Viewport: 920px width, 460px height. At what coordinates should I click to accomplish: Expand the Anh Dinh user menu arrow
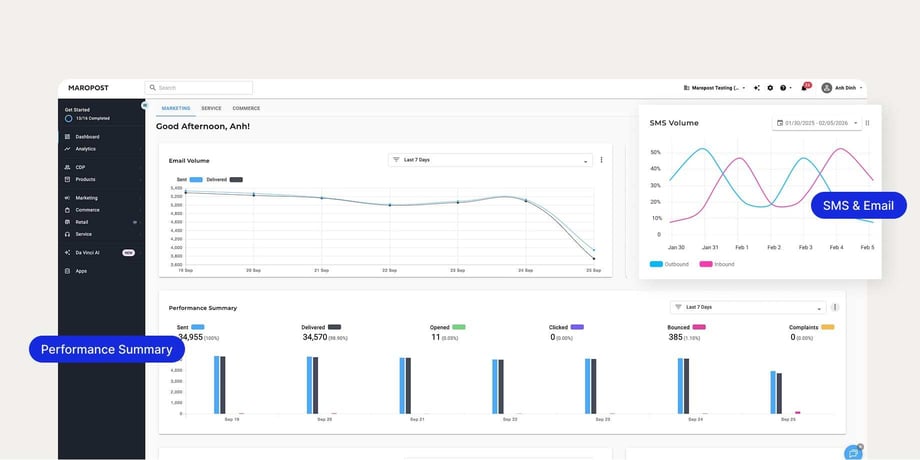click(x=861, y=88)
